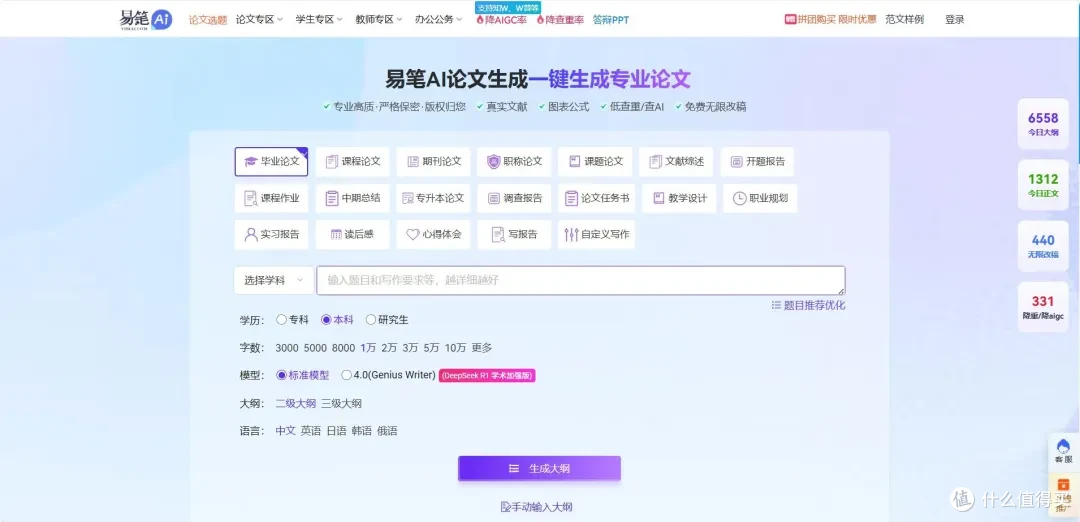Select 英语 as language
Screen dimensions: 1080x522
311,431
